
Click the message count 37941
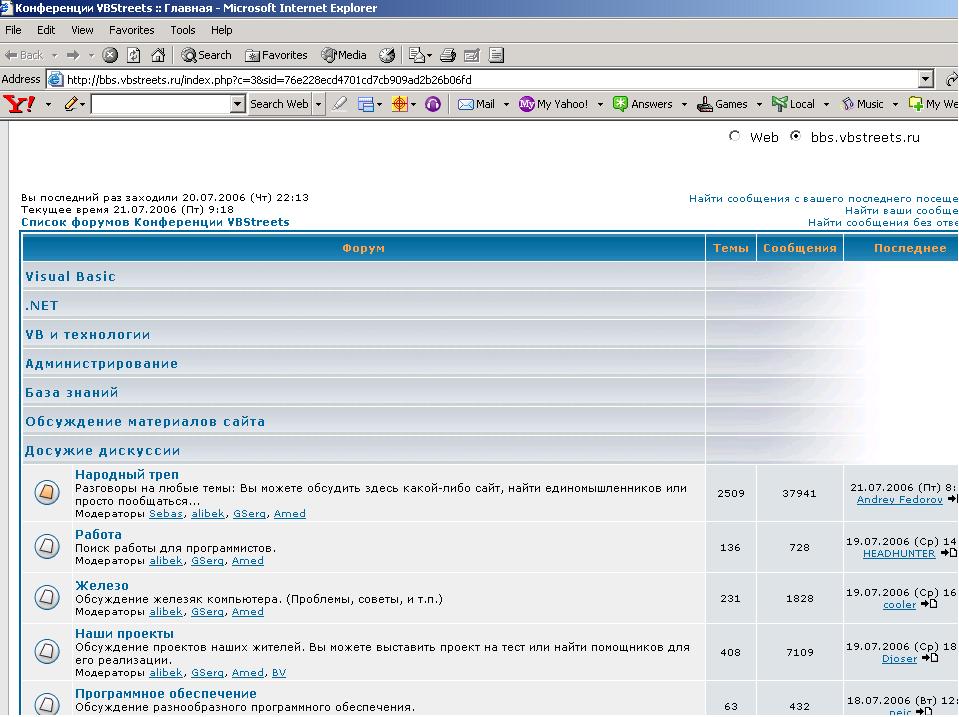click(799, 493)
